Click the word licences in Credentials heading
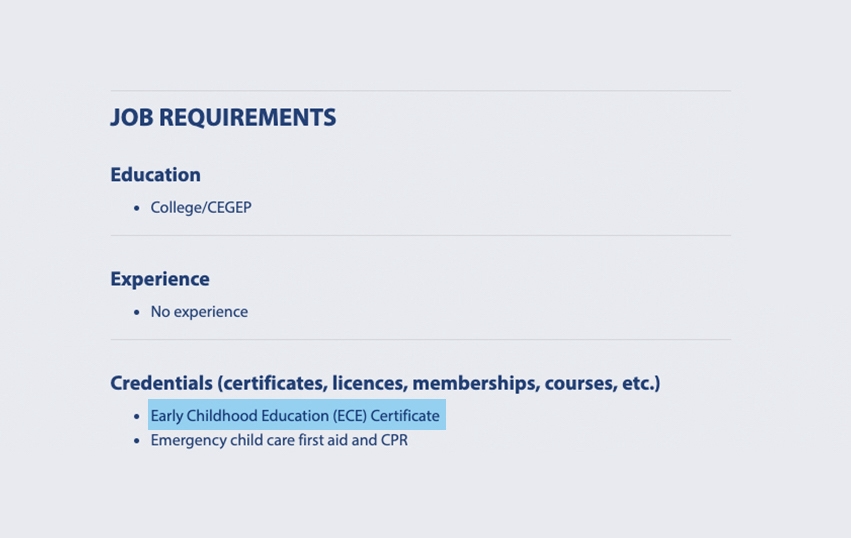This screenshot has height=538, width=851. pos(367,383)
